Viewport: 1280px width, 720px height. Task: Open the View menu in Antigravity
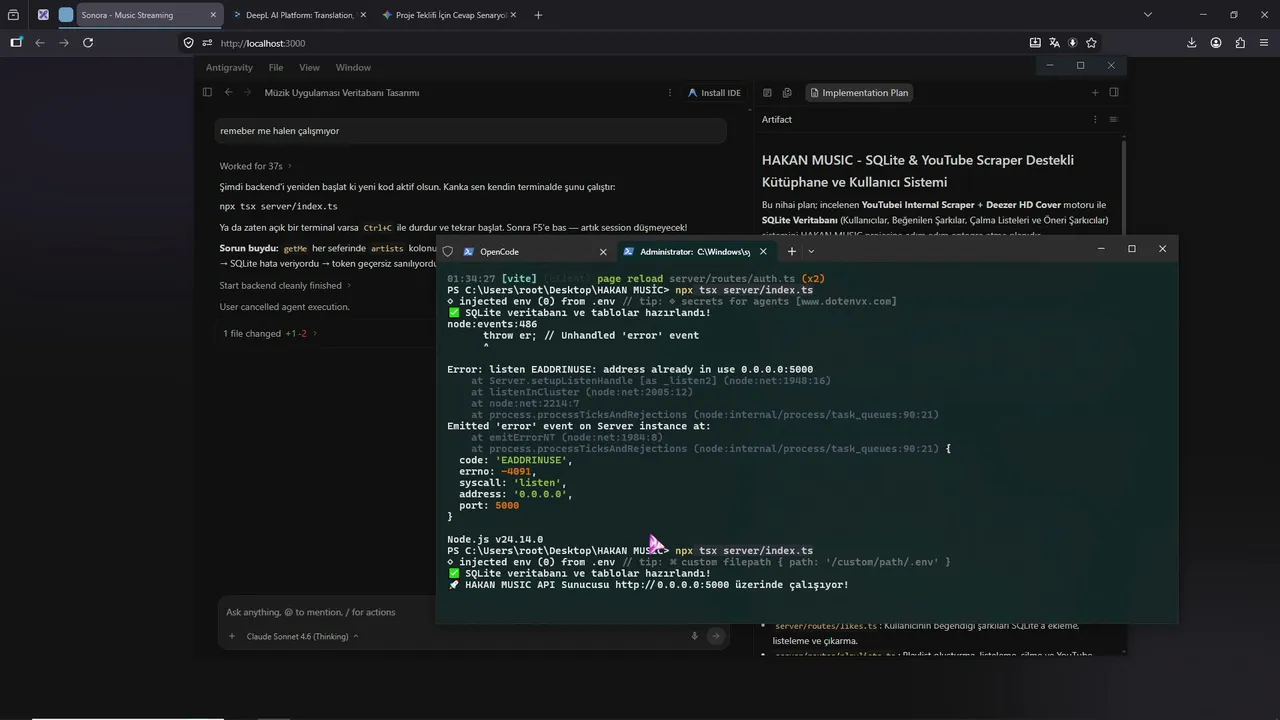(309, 67)
